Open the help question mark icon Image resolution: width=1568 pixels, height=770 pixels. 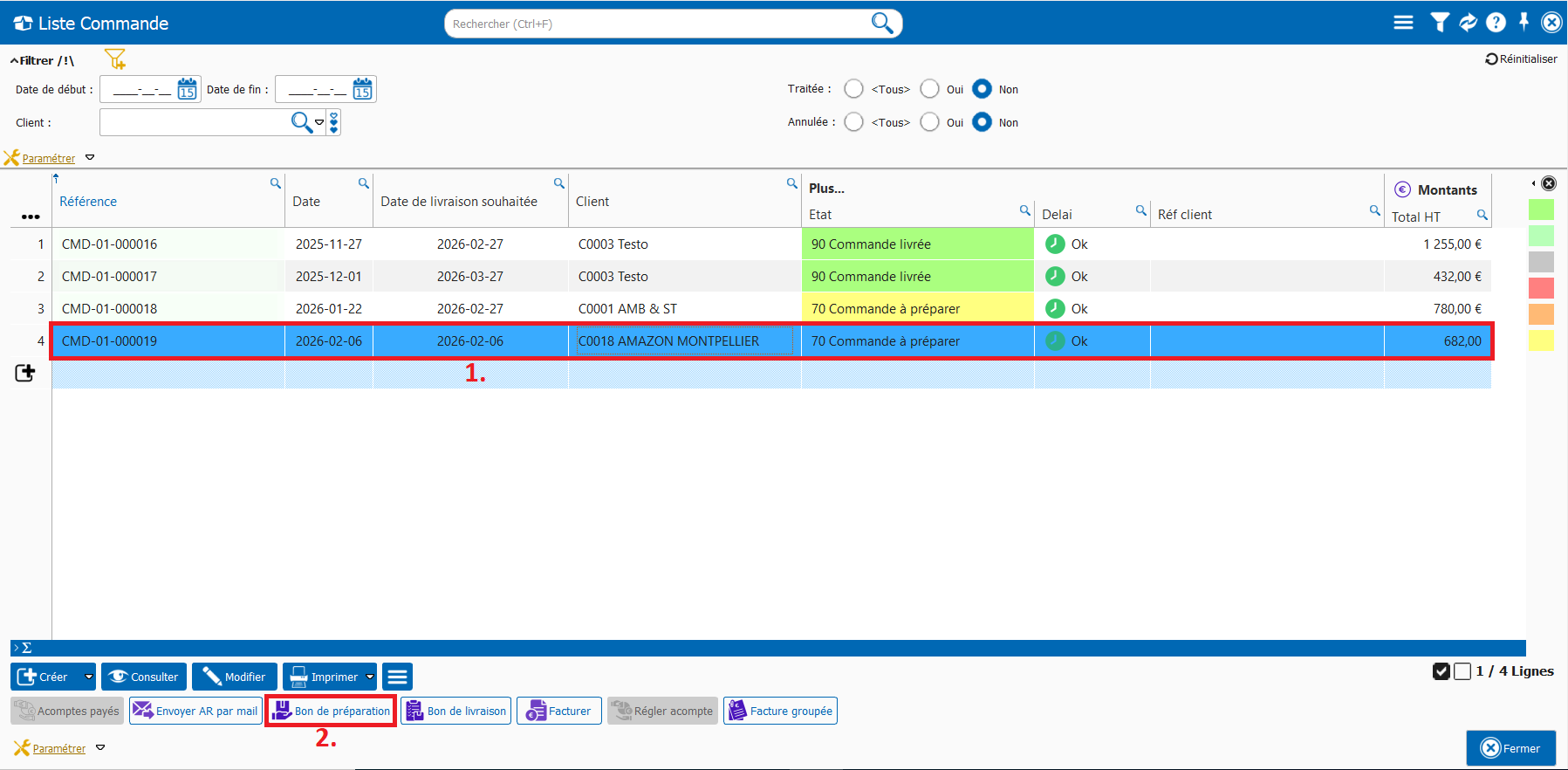[x=1496, y=23]
